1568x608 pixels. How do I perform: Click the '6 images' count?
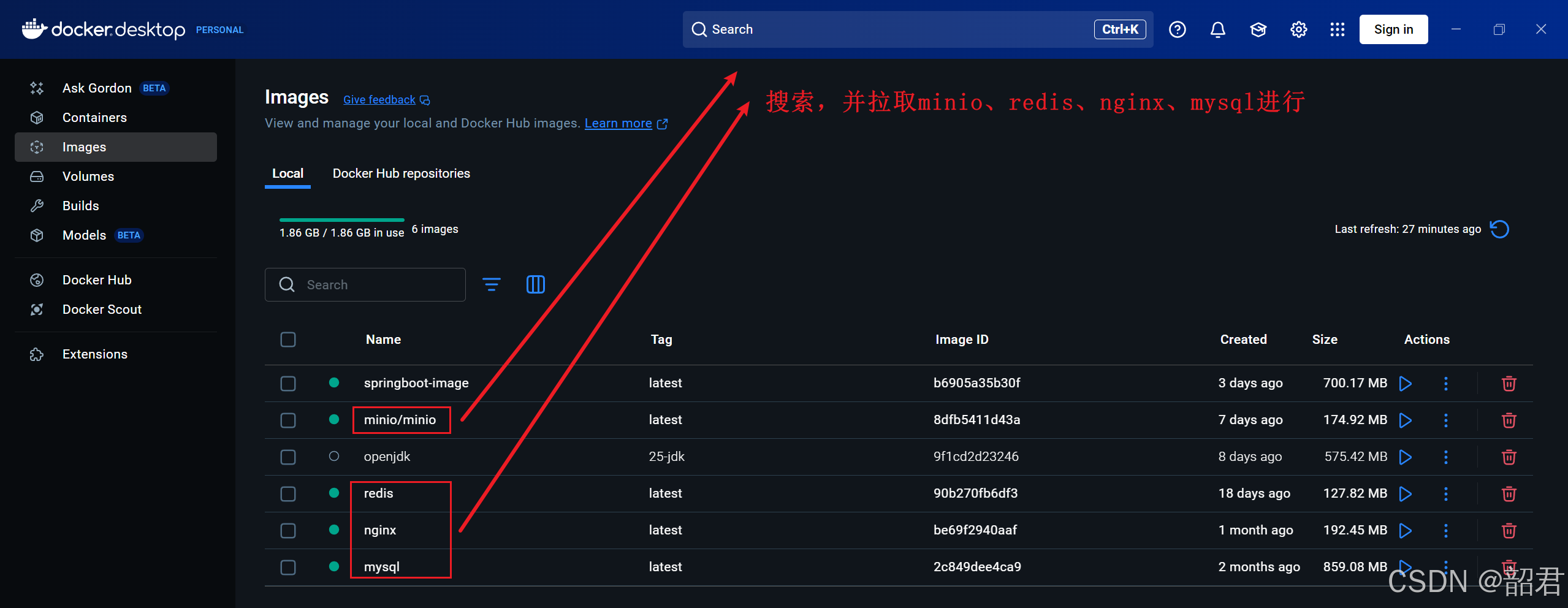point(435,229)
